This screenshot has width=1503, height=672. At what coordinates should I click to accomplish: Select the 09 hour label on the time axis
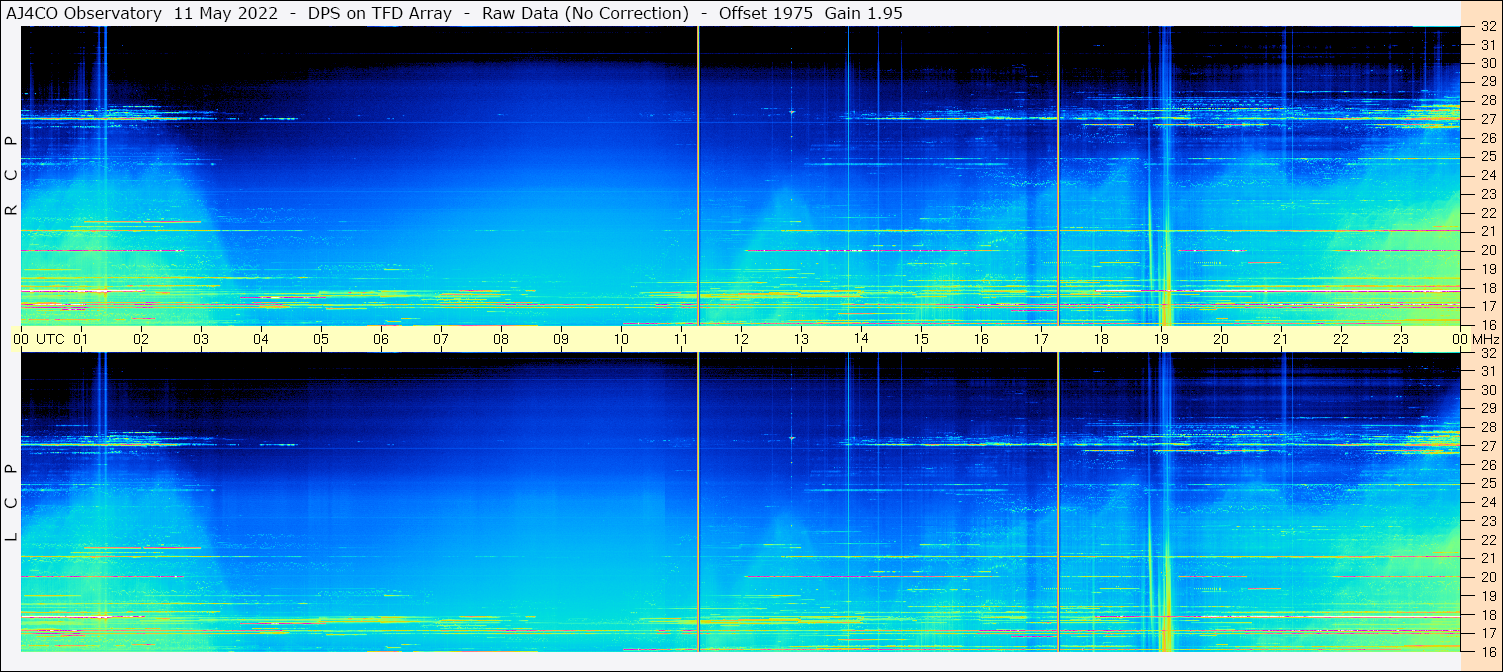[561, 339]
